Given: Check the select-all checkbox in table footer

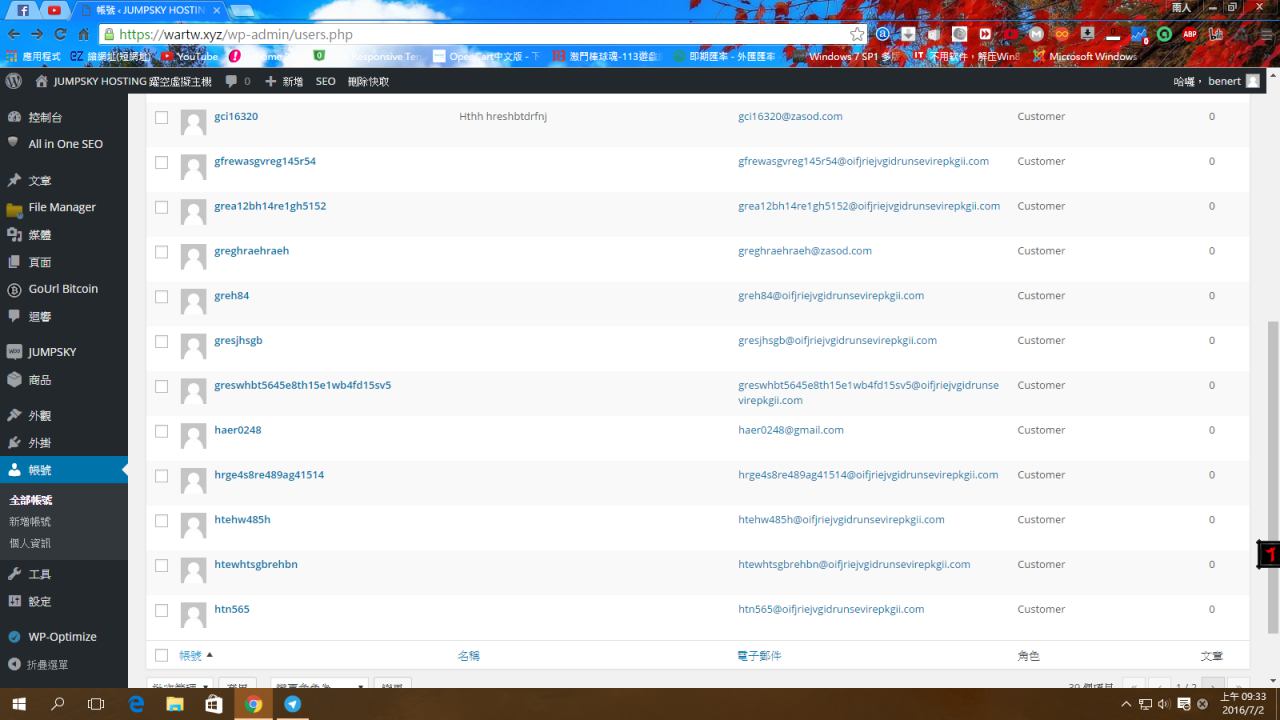Looking at the screenshot, I should click(161, 656).
